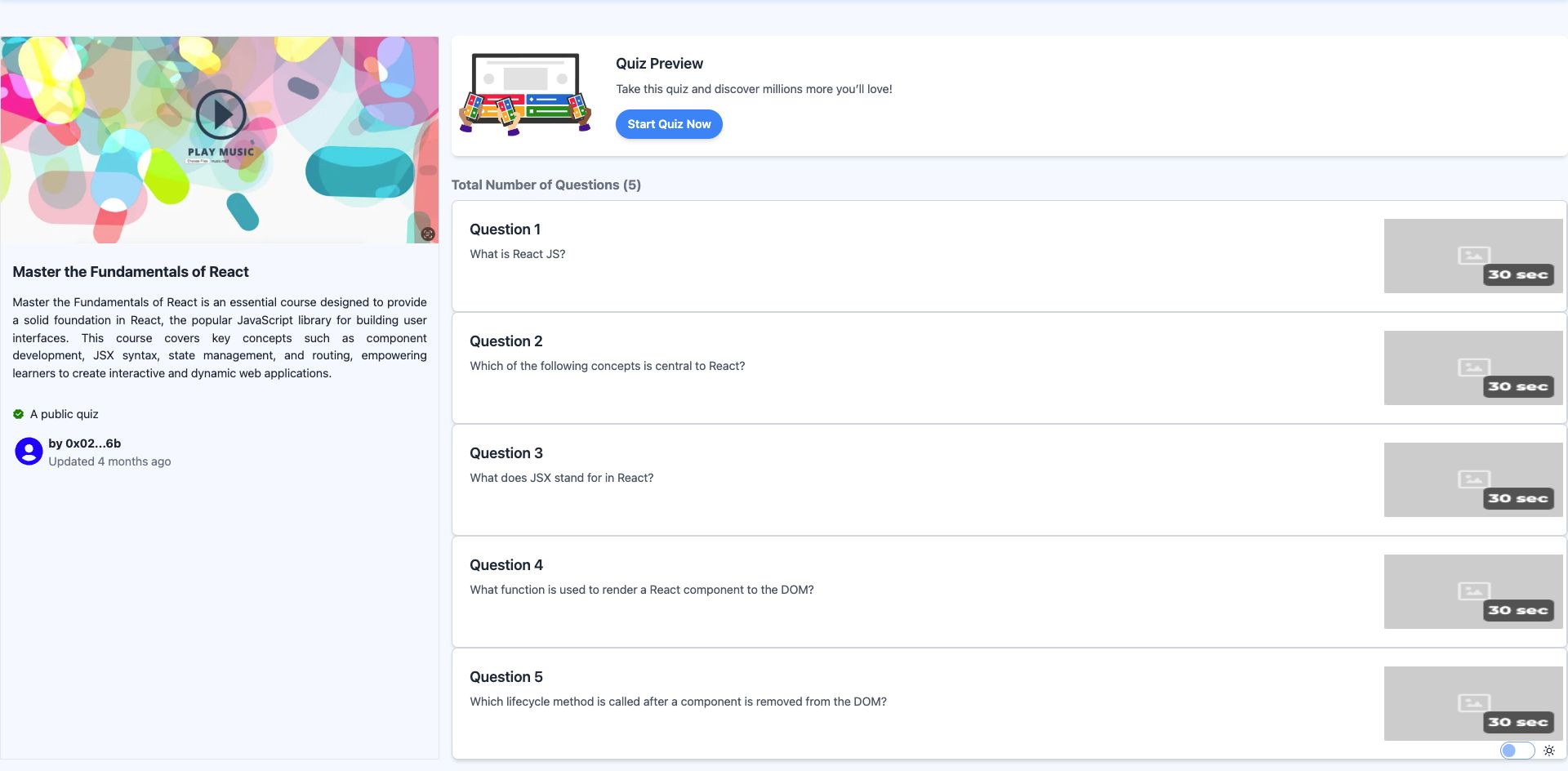This screenshot has height=771, width=1568.
Task: Click the Question 4 image placeholder
Action: 1473,591
